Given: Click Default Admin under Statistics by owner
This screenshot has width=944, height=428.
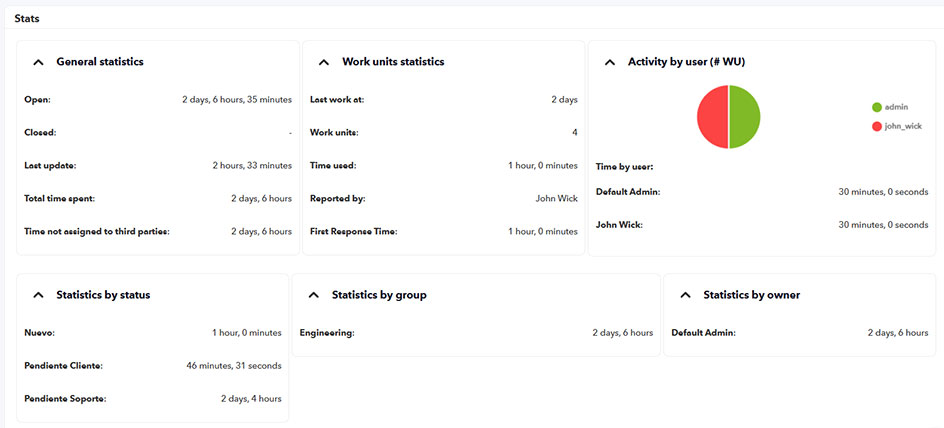Looking at the screenshot, I should click(x=703, y=333).
